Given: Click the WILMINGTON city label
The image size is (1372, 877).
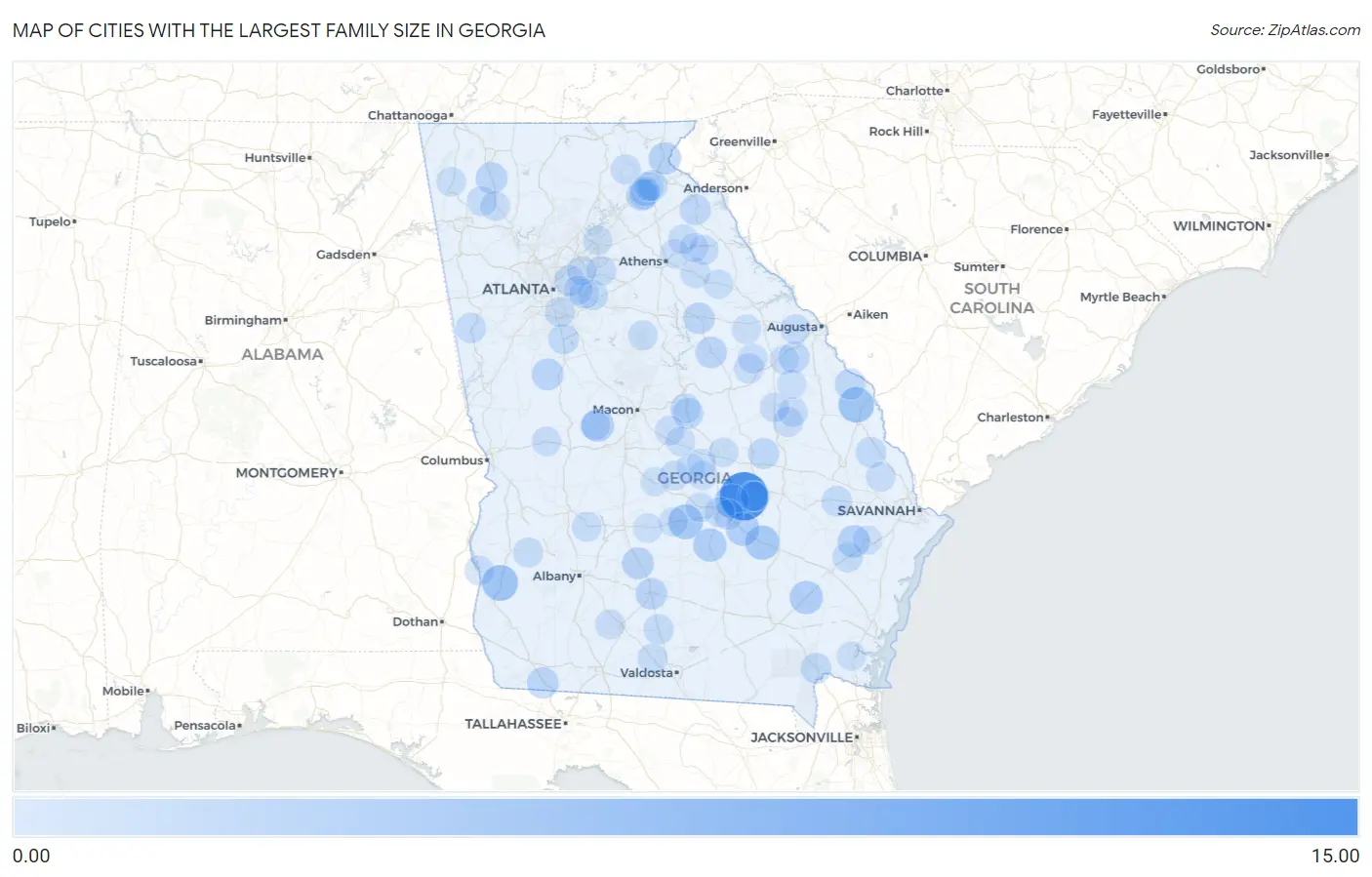Looking at the screenshot, I should pos(1219,226).
